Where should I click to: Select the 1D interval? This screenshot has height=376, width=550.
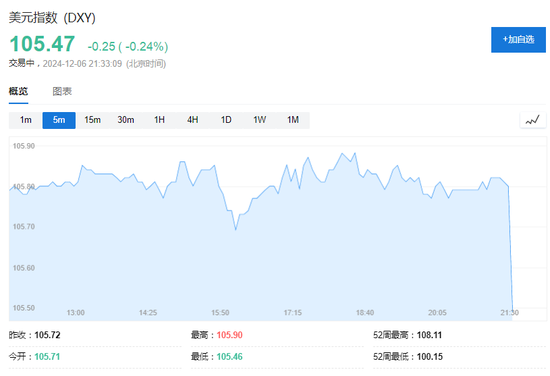(x=226, y=120)
